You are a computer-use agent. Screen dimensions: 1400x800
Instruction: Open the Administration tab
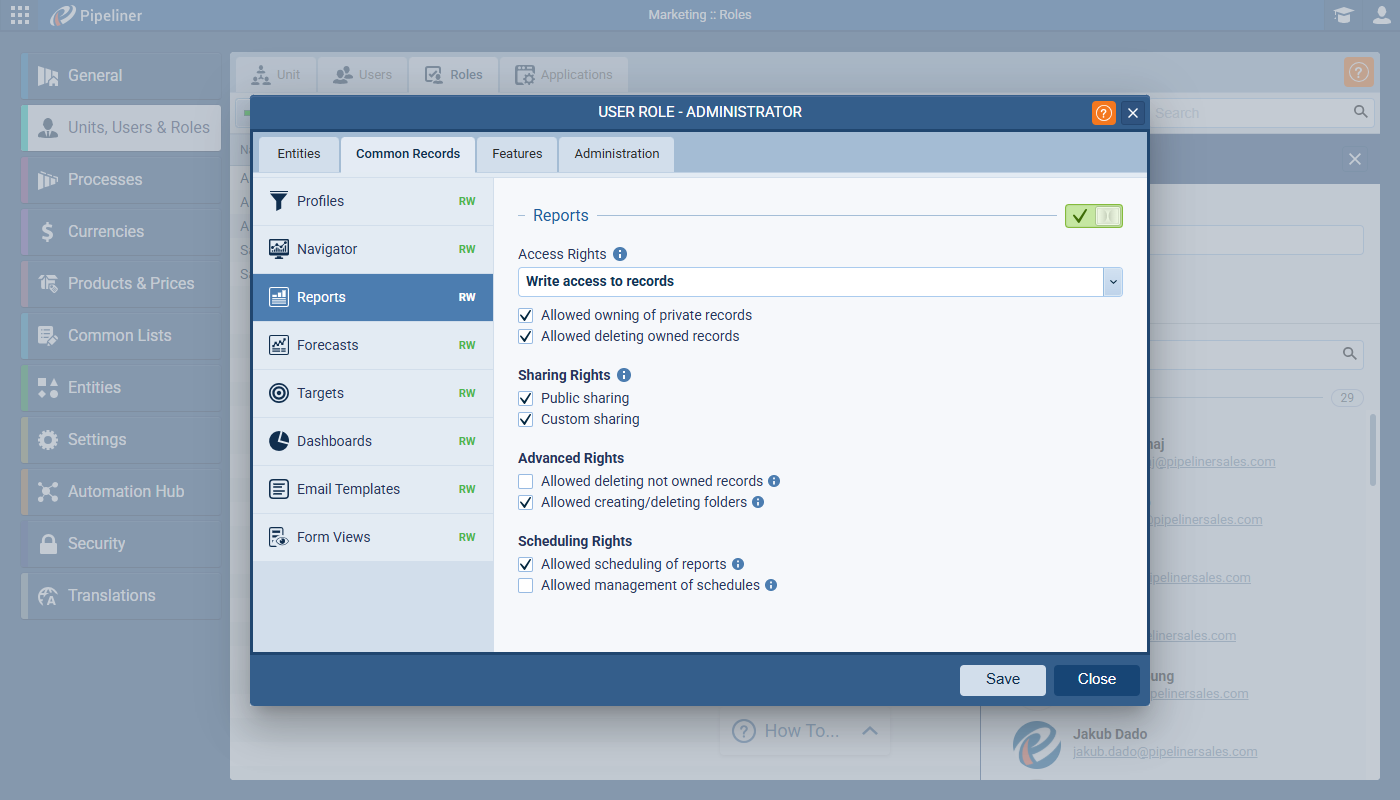[616, 154]
